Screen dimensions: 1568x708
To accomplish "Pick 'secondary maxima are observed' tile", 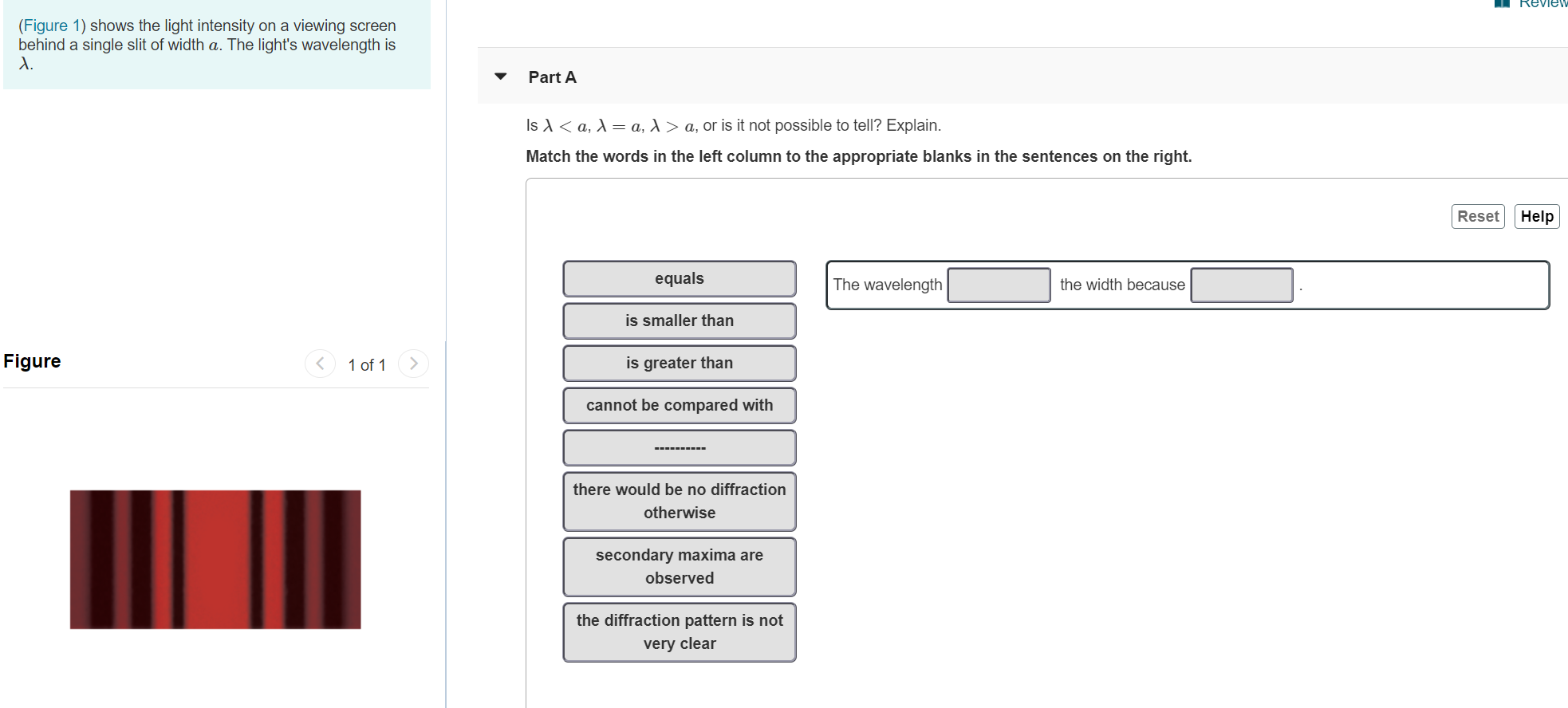I will coord(679,566).
